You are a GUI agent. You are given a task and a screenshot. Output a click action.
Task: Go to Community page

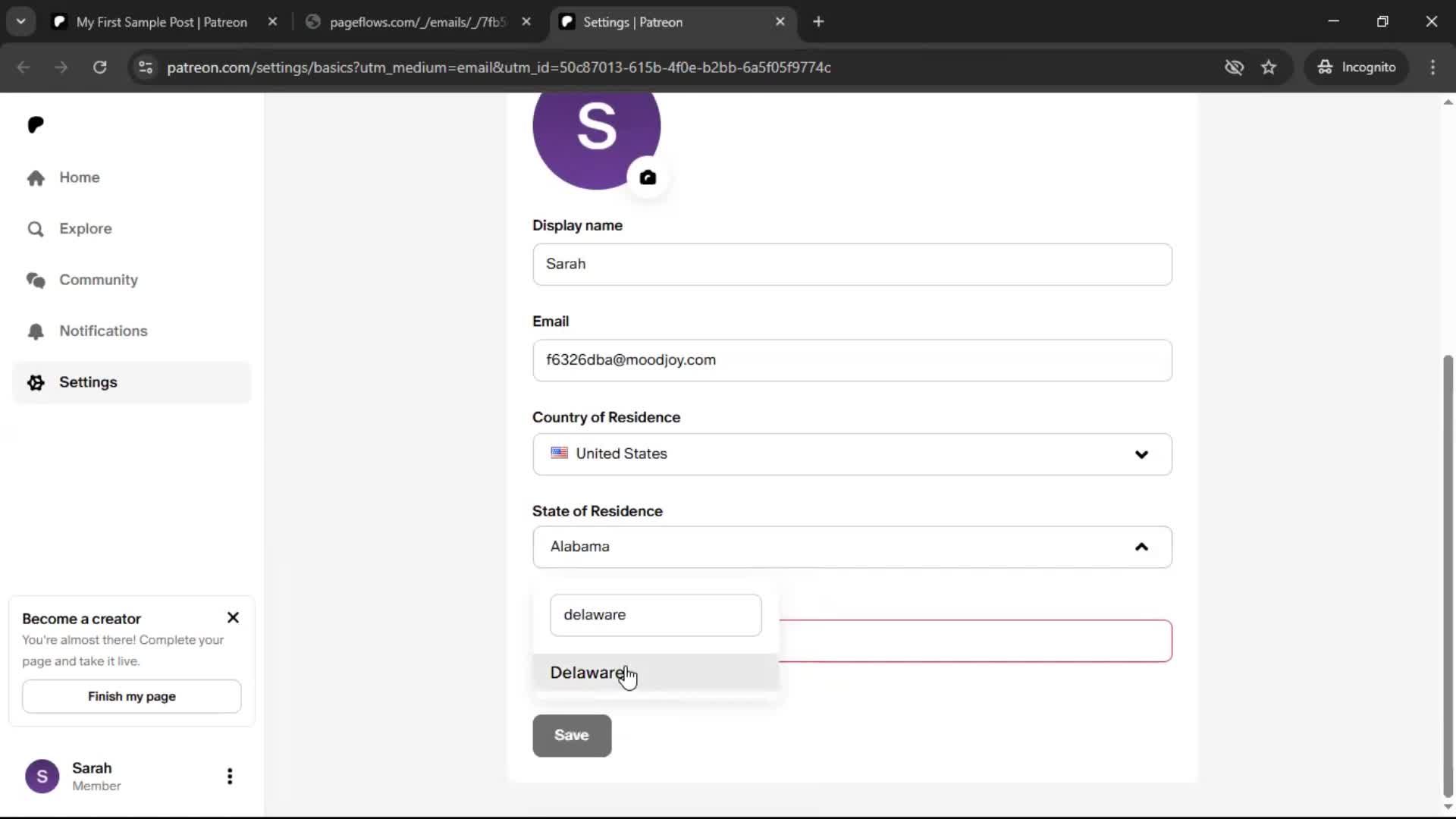[131, 280]
